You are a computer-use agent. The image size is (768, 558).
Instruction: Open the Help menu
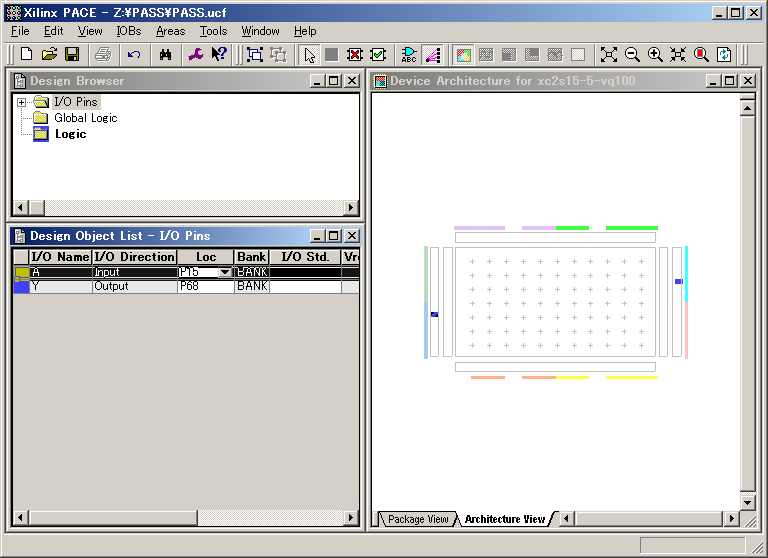tap(305, 31)
